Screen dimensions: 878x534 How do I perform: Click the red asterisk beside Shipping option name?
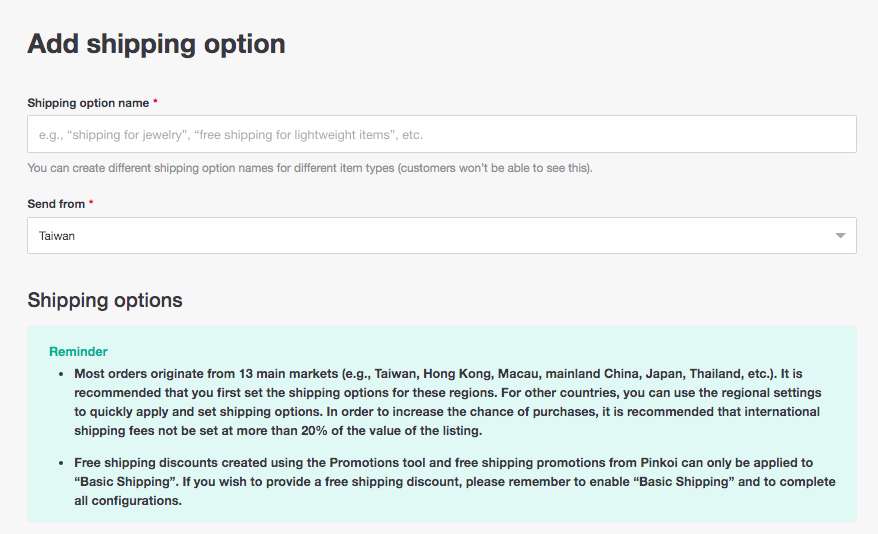tap(155, 103)
